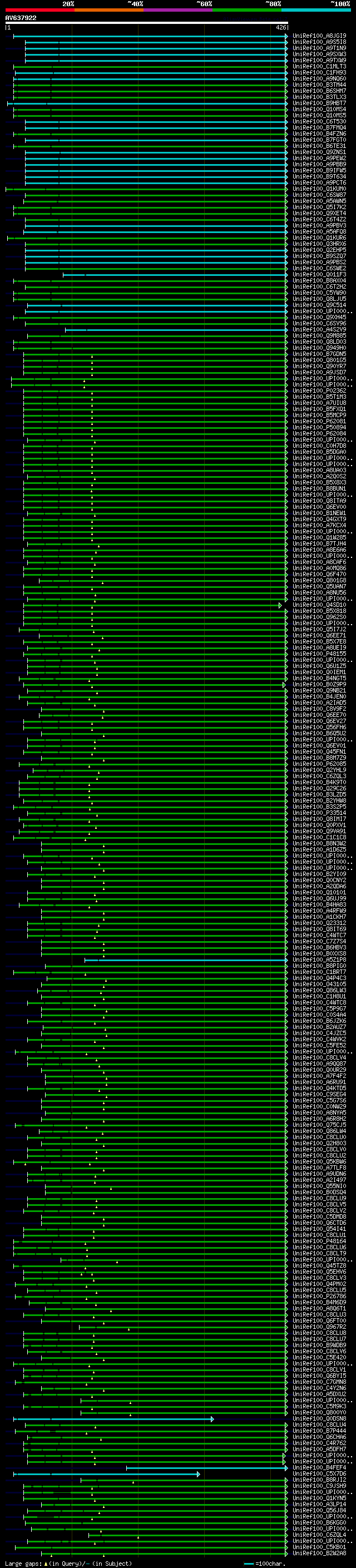Viewport: 356px width, 1568px height.
Task: Select hit label UniRef100_C5E420
Action: pyautogui.click(x=319, y=1357)
